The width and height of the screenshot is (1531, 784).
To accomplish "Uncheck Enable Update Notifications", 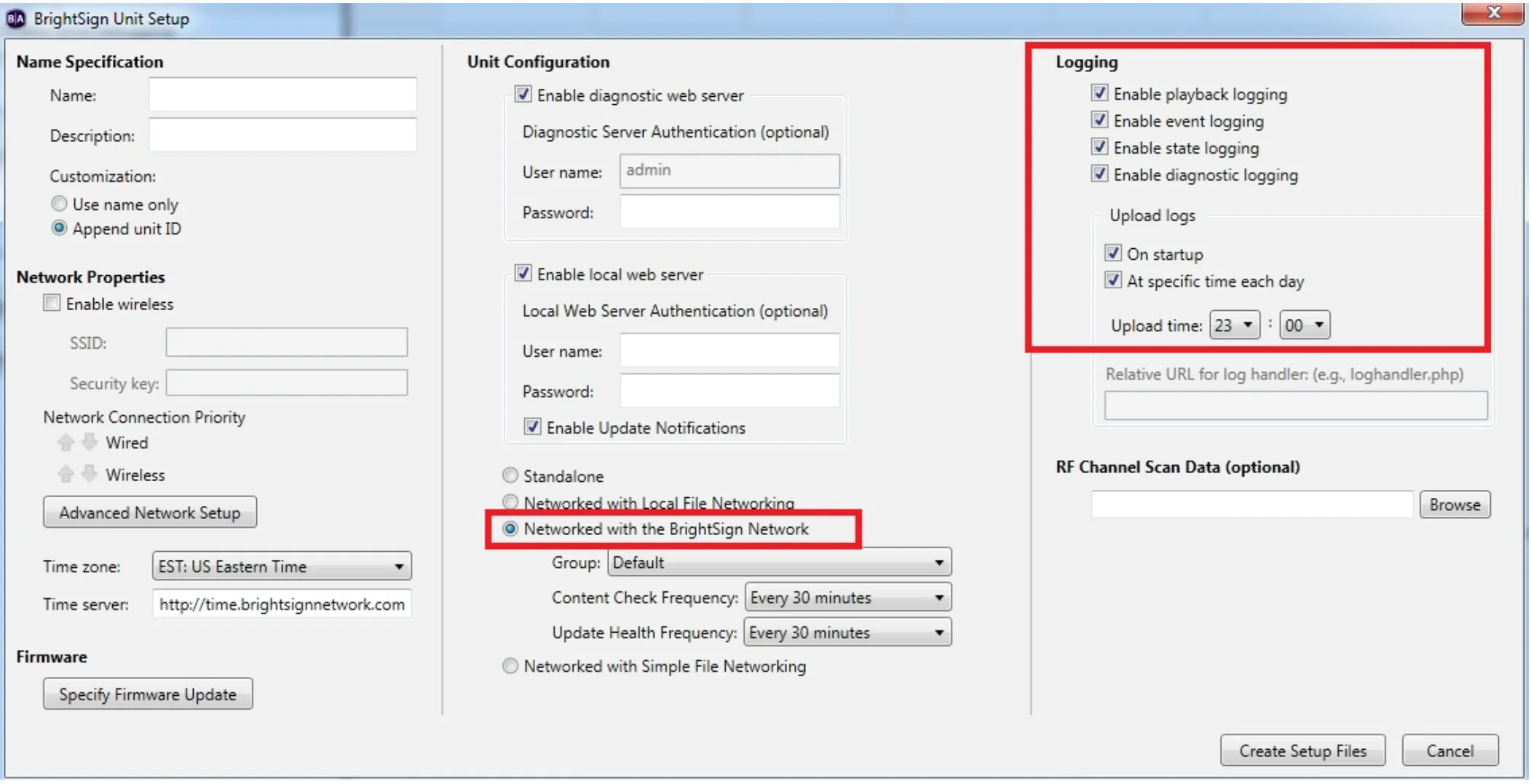I will pos(532,427).
